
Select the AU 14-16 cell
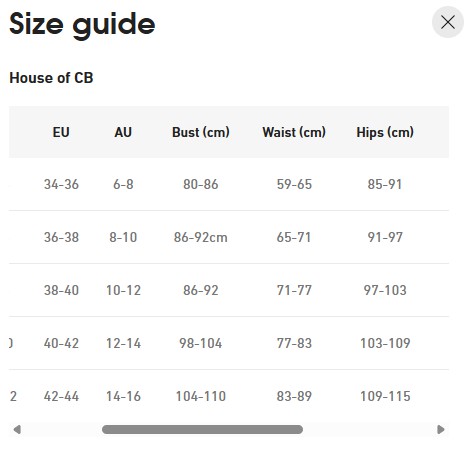coord(123,396)
